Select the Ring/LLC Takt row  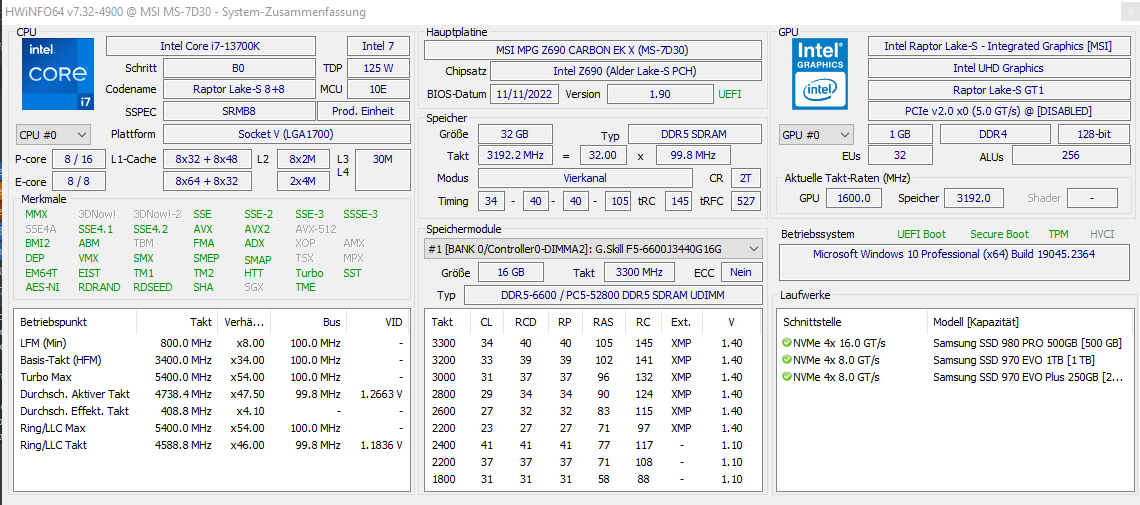[x=212, y=445]
